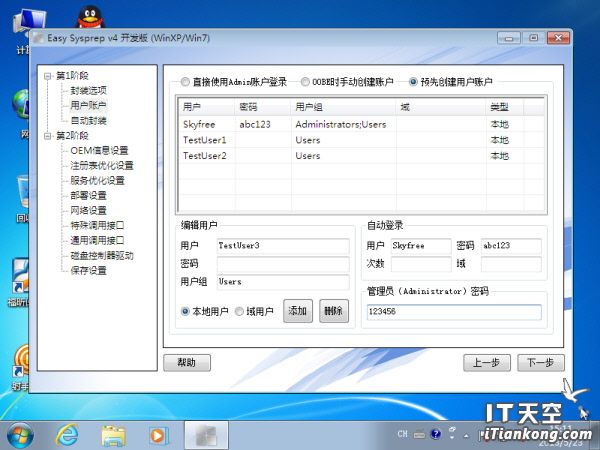Click the 用户组 field containing Users
Viewport: 600px width, 450px height.
(x=283, y=282)
